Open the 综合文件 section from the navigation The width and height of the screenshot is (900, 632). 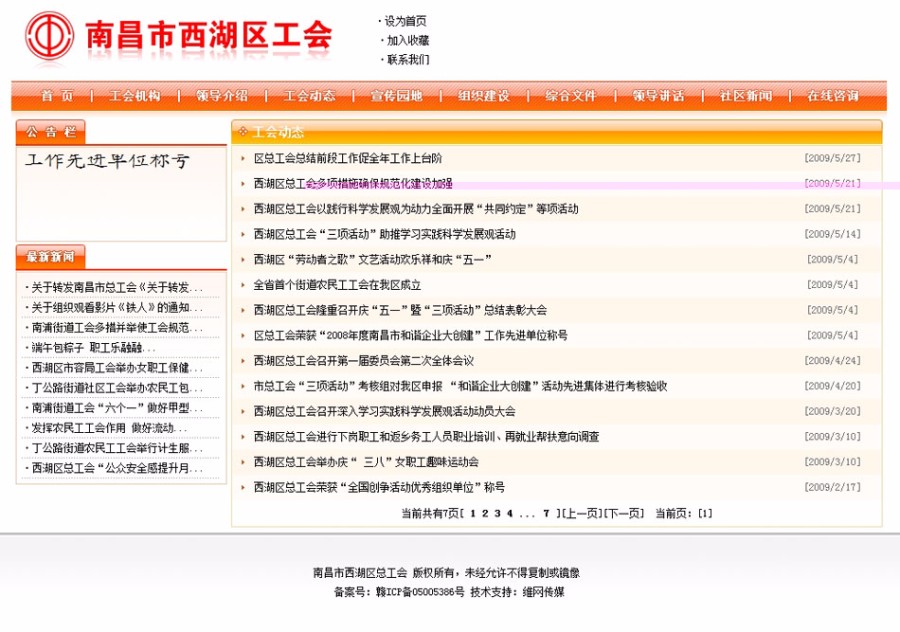pyautogui.click(x=571, y=96)
